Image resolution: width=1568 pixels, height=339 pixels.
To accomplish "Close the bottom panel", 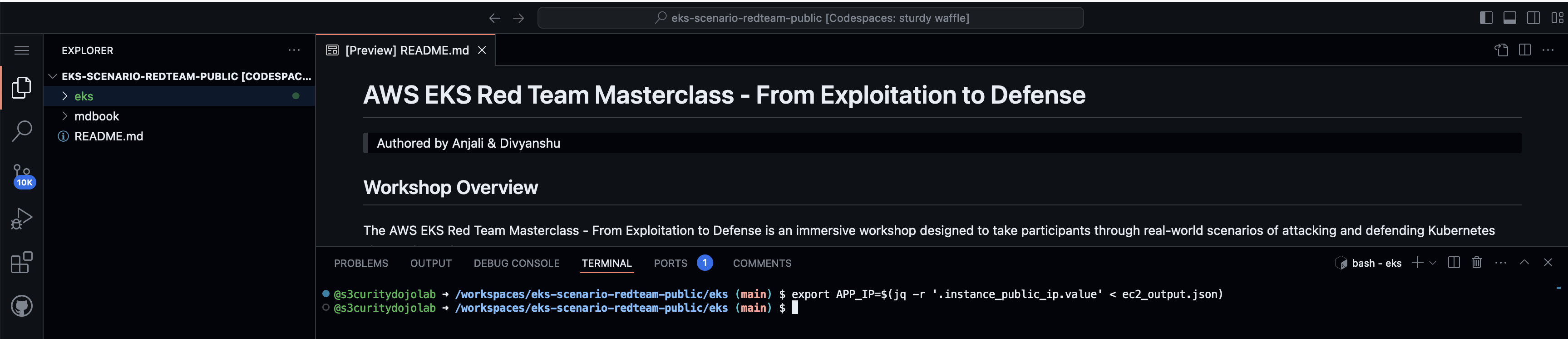I will (1548, 263).
